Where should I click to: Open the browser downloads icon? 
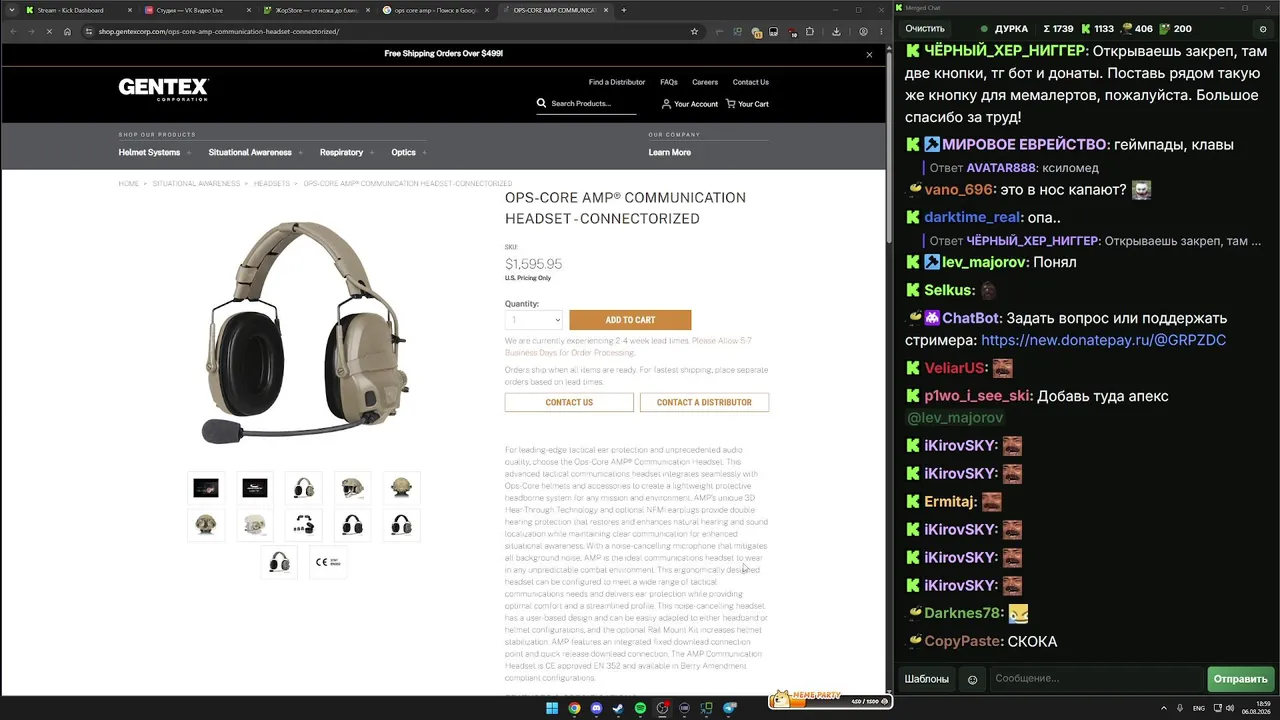(836, 31)
